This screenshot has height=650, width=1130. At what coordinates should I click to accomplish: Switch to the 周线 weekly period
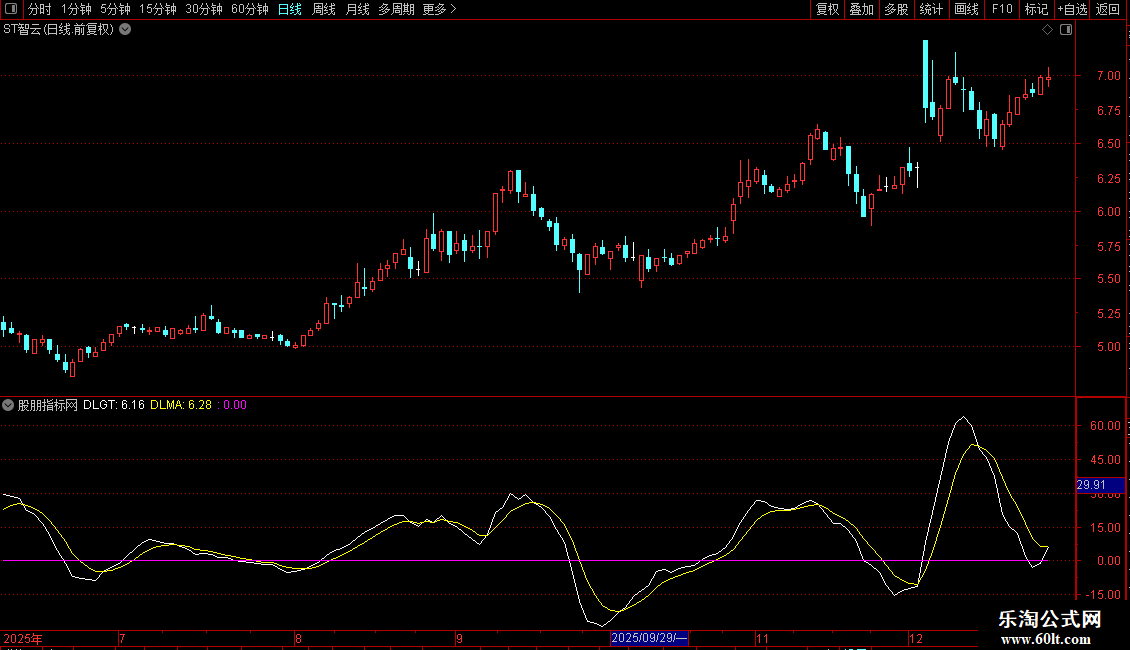click(324, 9)
